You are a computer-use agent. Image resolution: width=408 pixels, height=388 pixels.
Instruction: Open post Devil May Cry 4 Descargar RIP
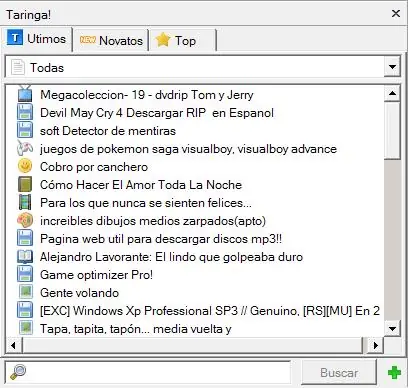coord(157,113)
